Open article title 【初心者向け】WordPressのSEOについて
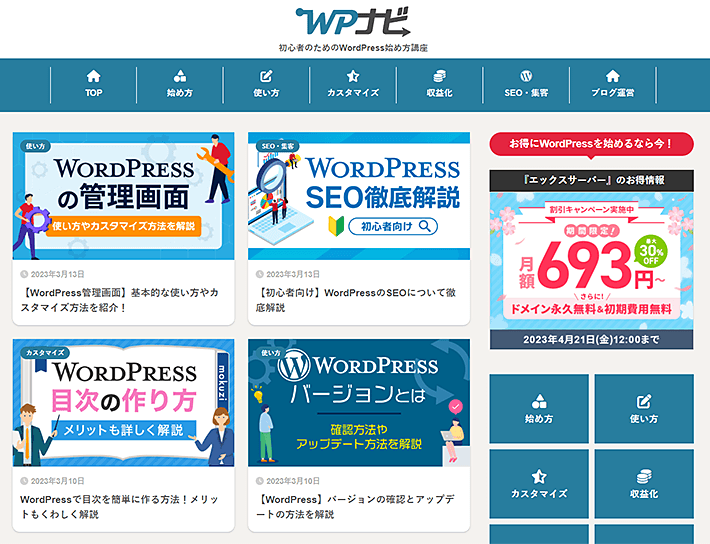 356,300
